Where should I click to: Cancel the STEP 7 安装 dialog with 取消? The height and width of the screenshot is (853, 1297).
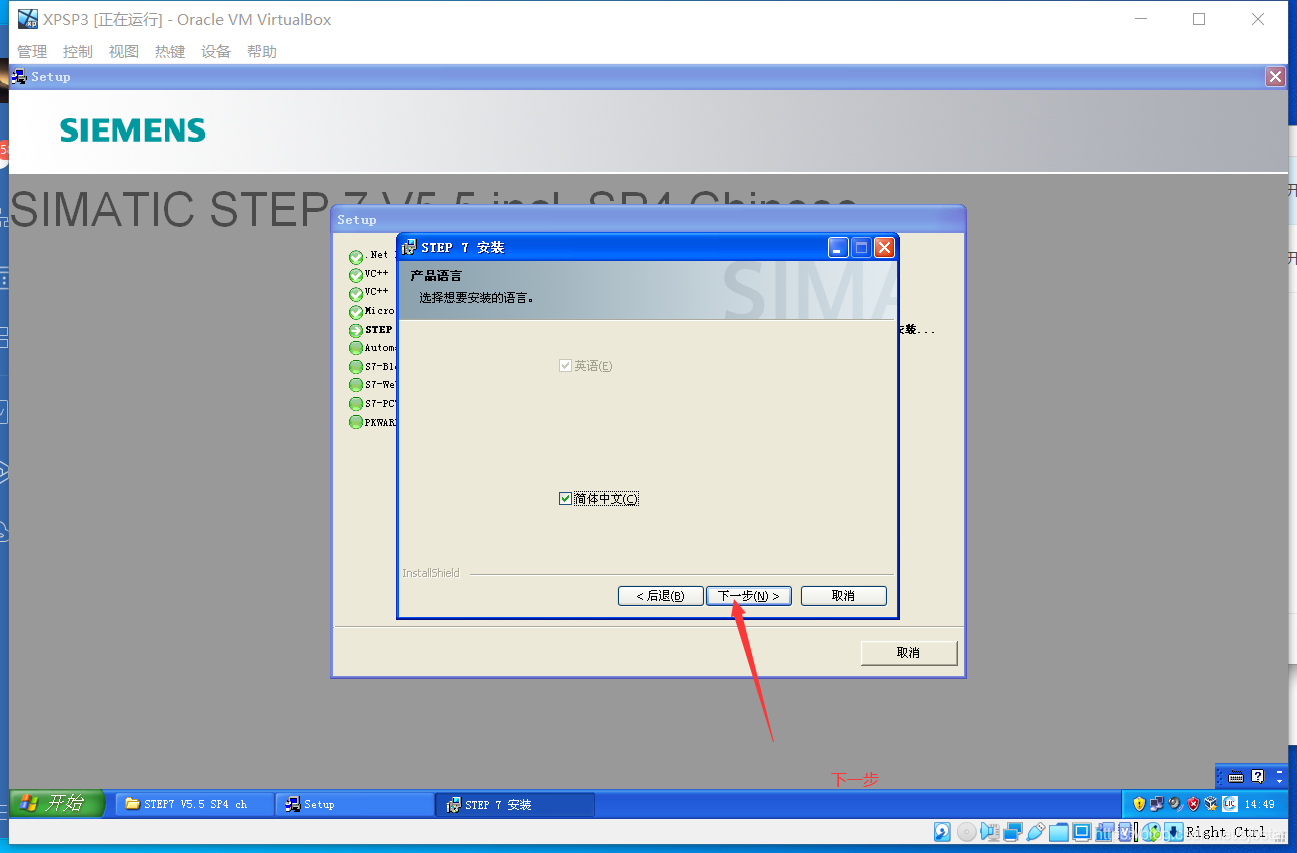tap(843, 596)
